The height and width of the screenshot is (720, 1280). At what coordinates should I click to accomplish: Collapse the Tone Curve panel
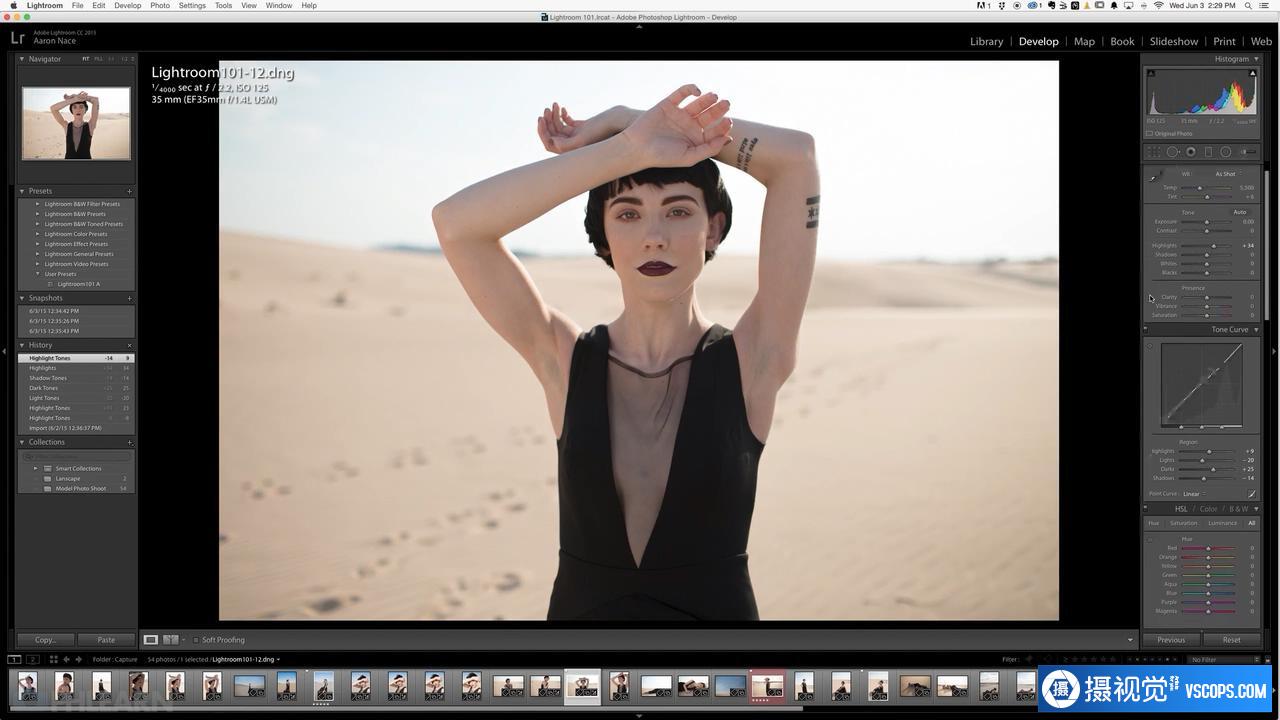1256,329
